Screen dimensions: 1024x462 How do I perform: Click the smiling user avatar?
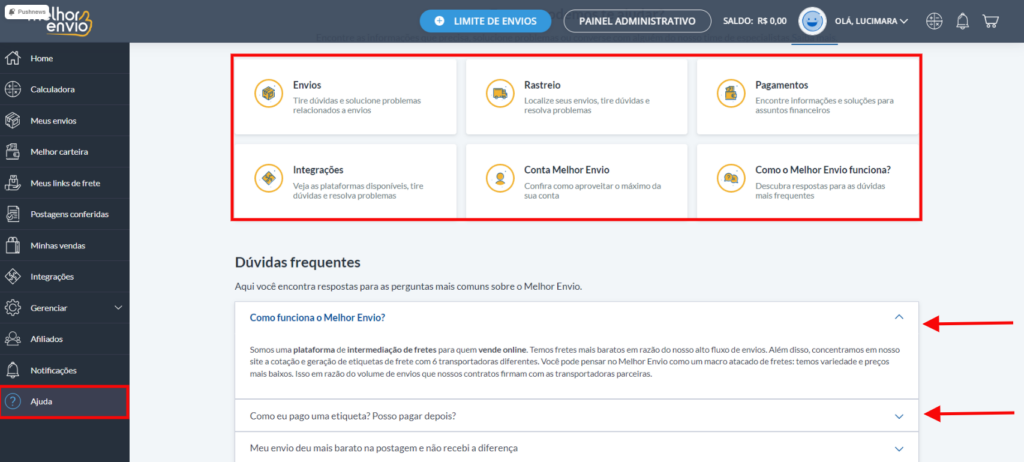point(813,21)
